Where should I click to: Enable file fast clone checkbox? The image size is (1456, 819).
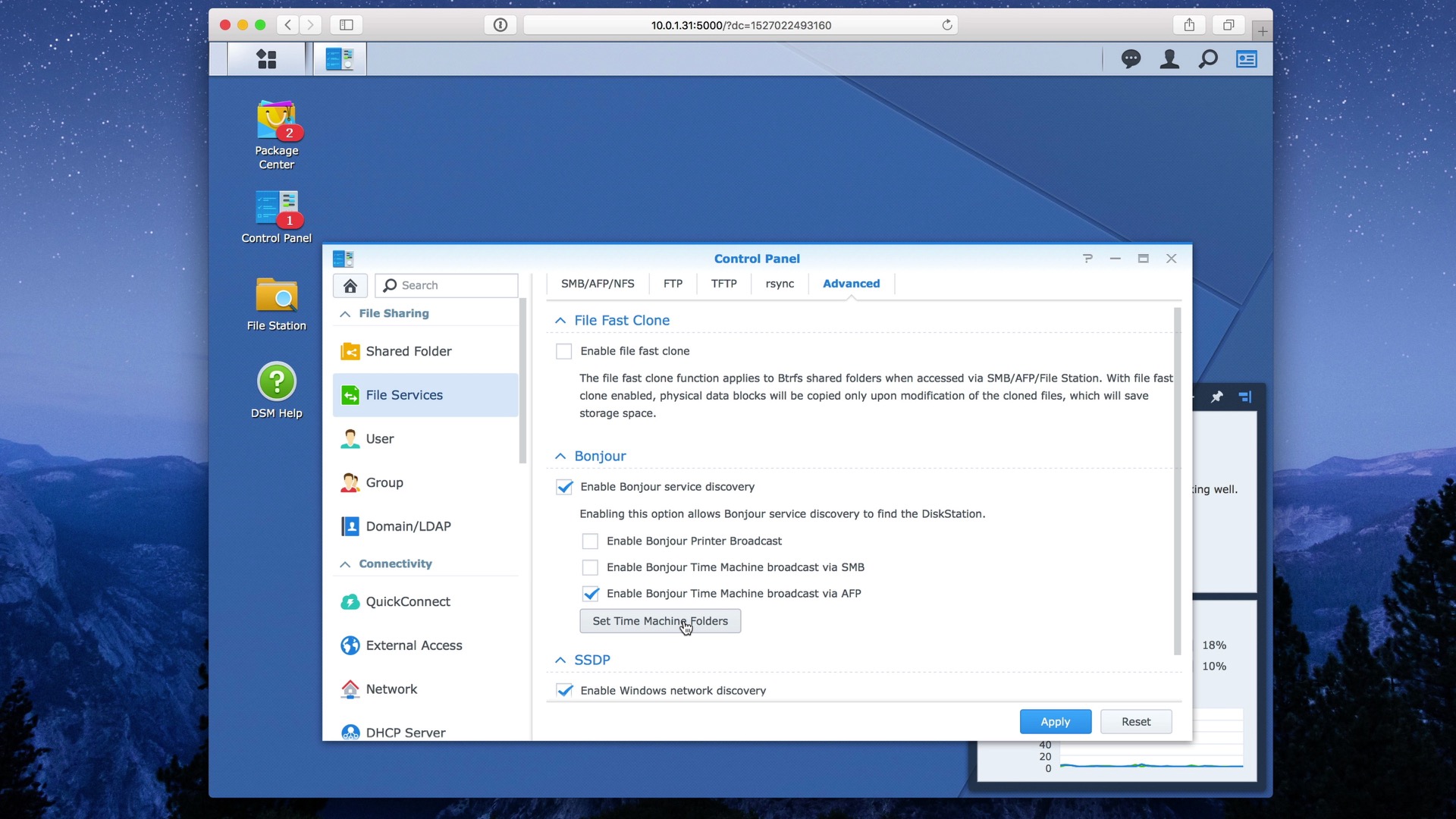pyautogui.click(x=563, y=351)
